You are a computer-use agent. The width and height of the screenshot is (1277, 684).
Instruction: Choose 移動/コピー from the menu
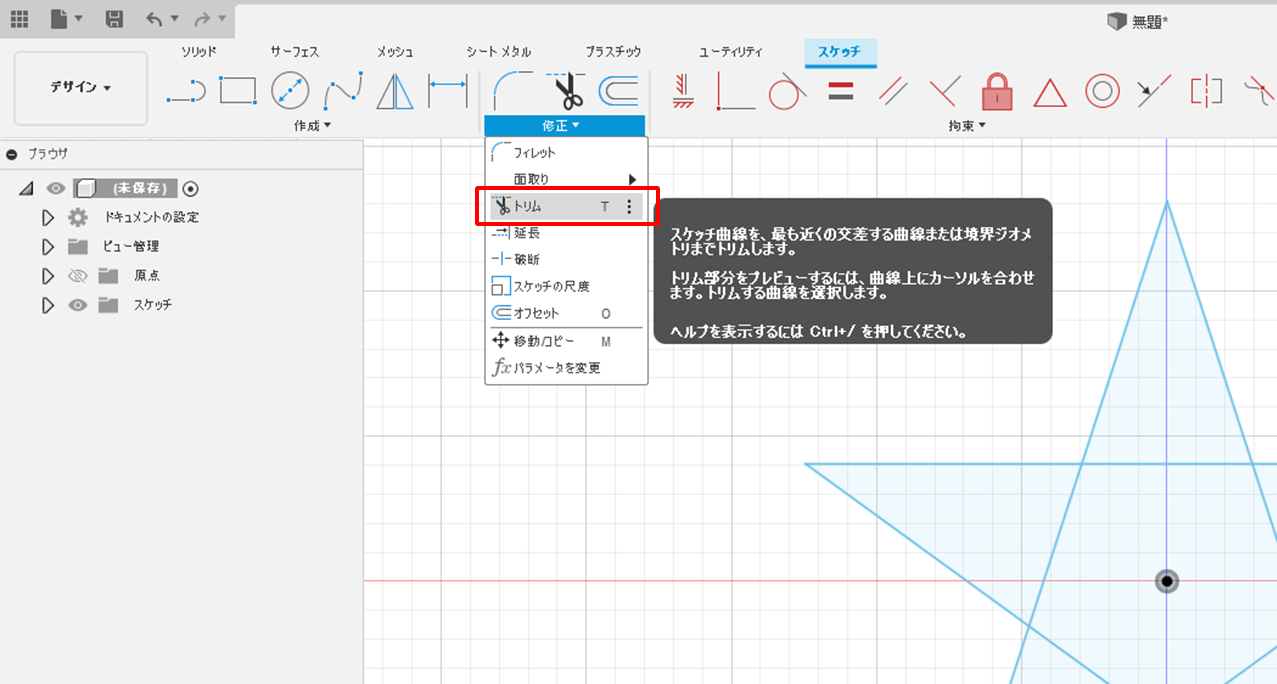[566, 341]
